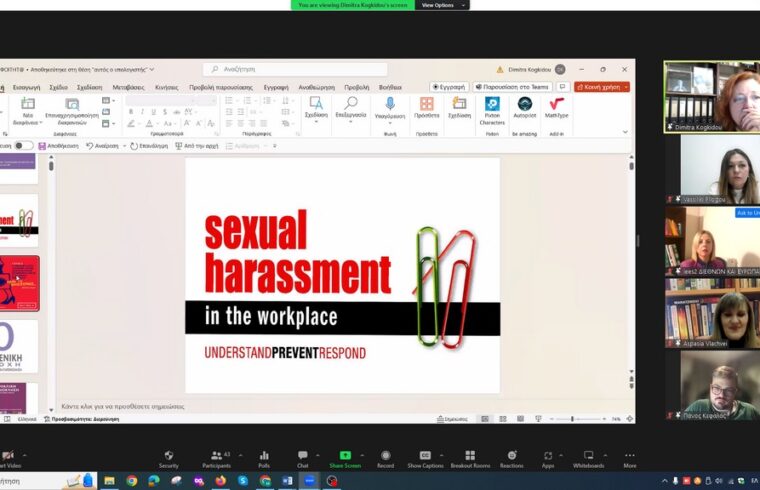The image size is (760, 490).
Task: Open the Reactions menu
Action: (x=511, y=456)
